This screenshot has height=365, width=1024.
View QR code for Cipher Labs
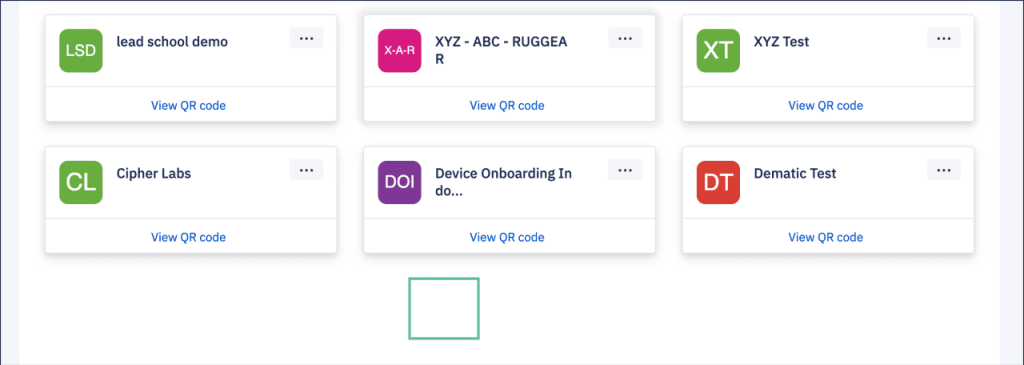[x=189, y=237]
